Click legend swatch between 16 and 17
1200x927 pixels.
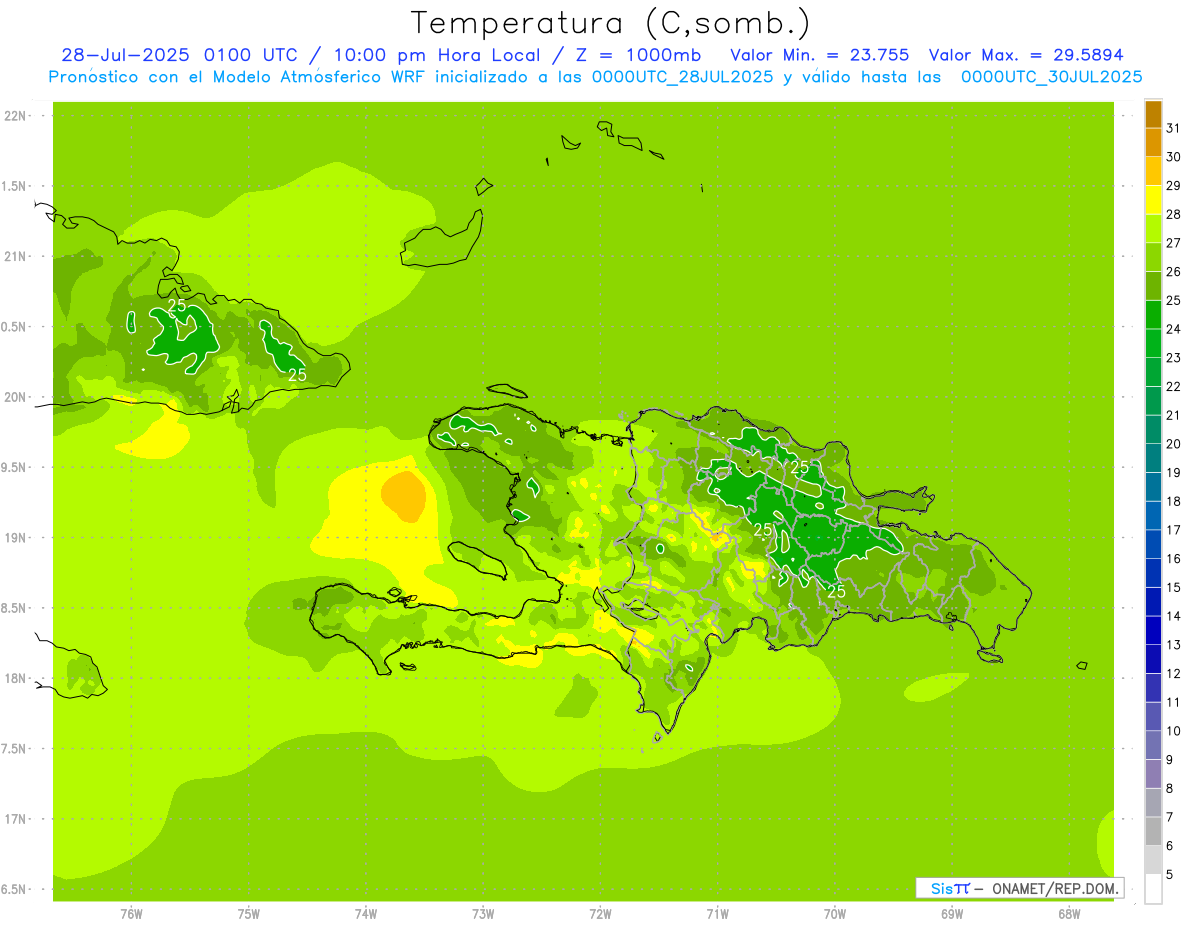(1153, 544)
